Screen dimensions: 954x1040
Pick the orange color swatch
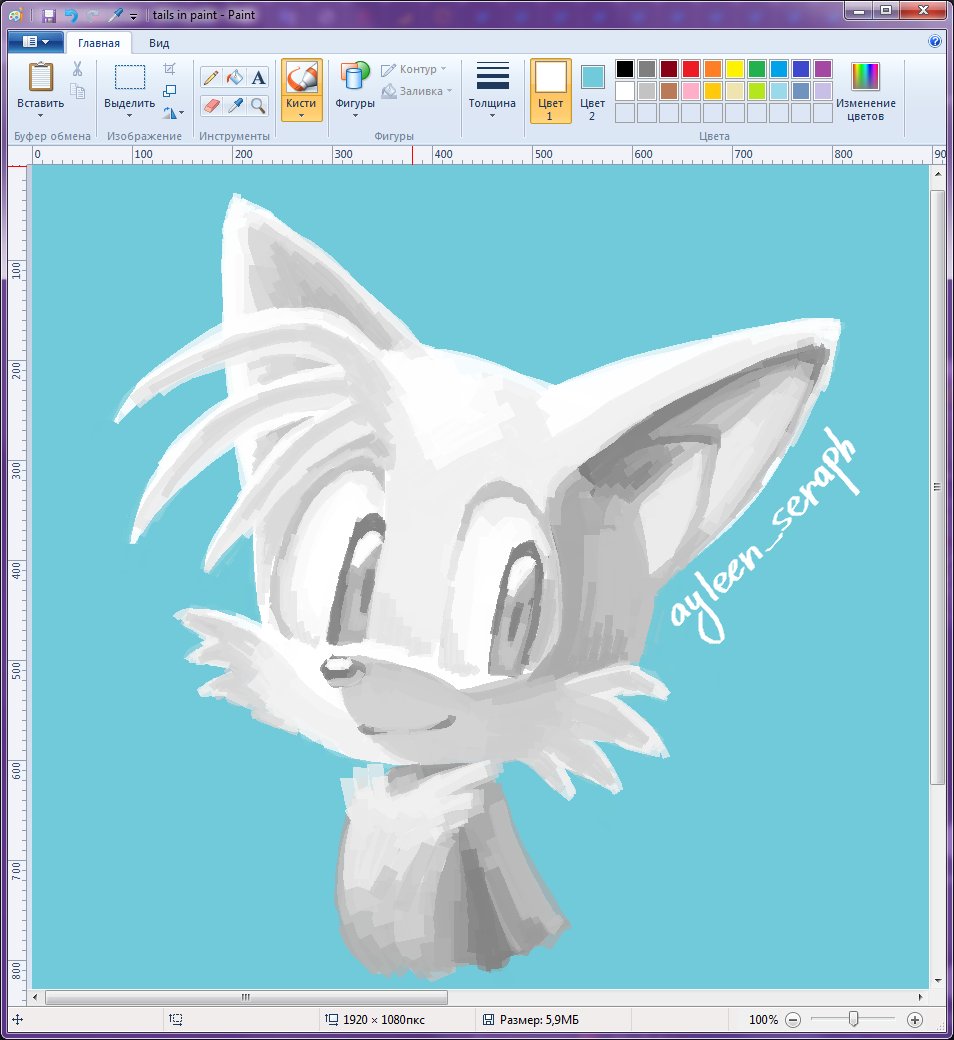[x=713, y=68]
